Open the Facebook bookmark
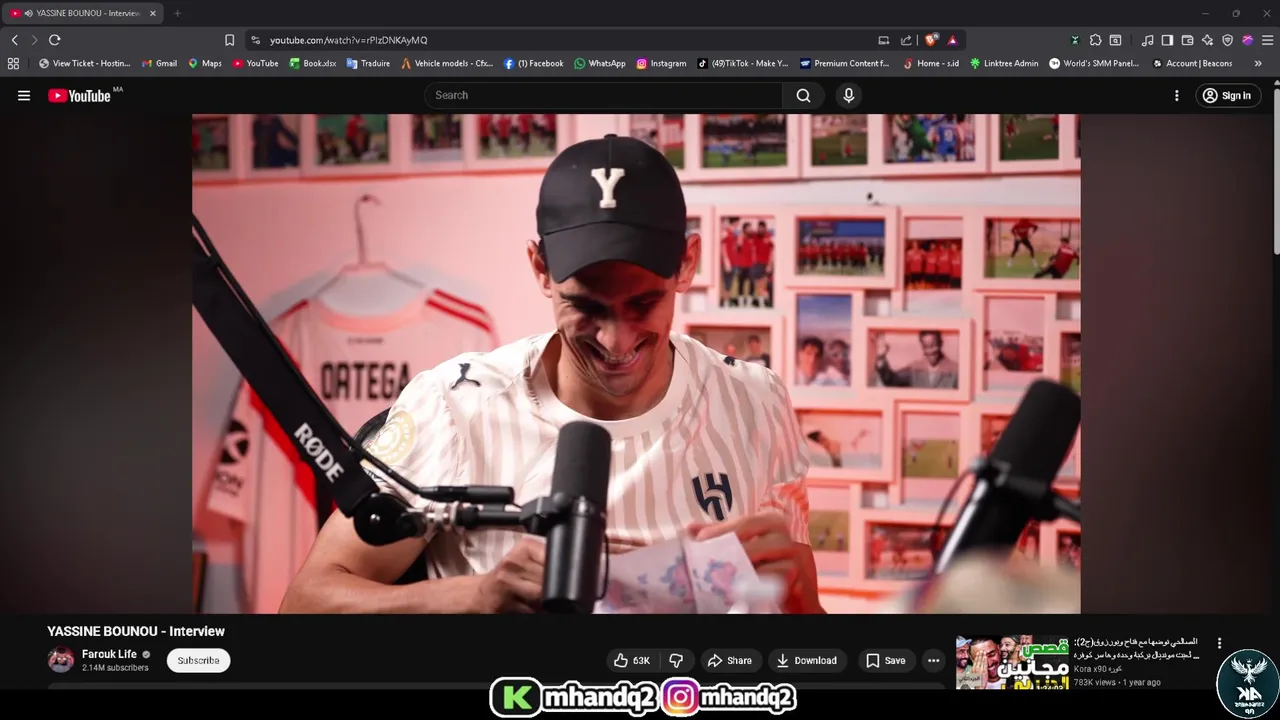 tap(533, 63)
